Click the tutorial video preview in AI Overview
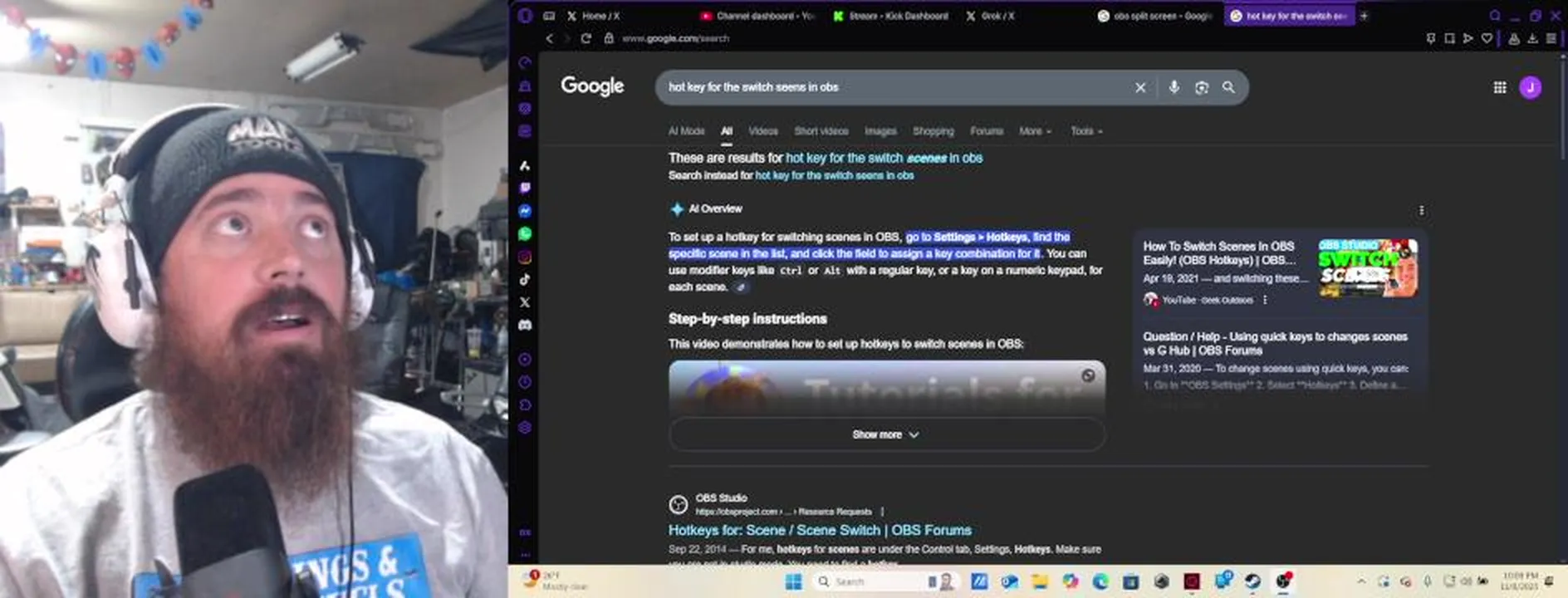1568x598 pixels. pos(886,387)
